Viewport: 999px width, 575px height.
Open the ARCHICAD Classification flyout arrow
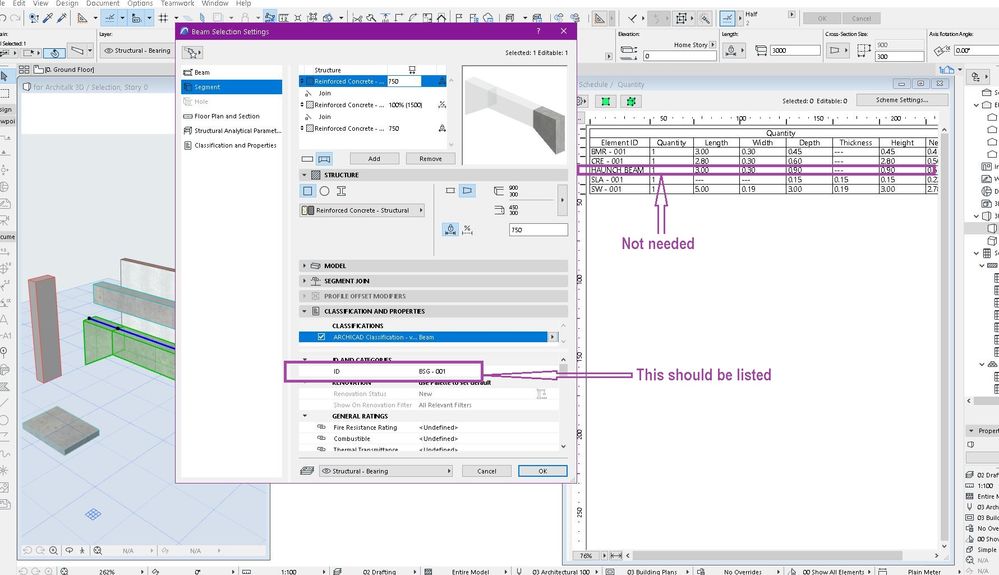coord(552,337)
